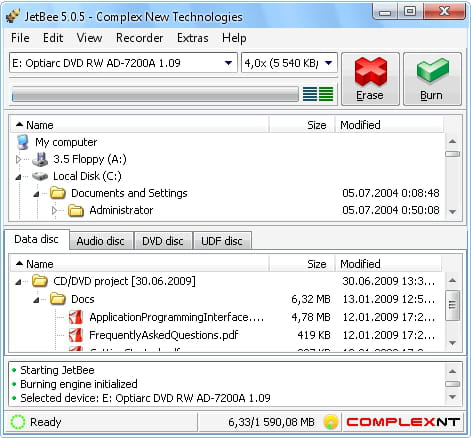
Task: Open the burn speed dropdown
Action: pyautogui.click(x=328, y=63)
